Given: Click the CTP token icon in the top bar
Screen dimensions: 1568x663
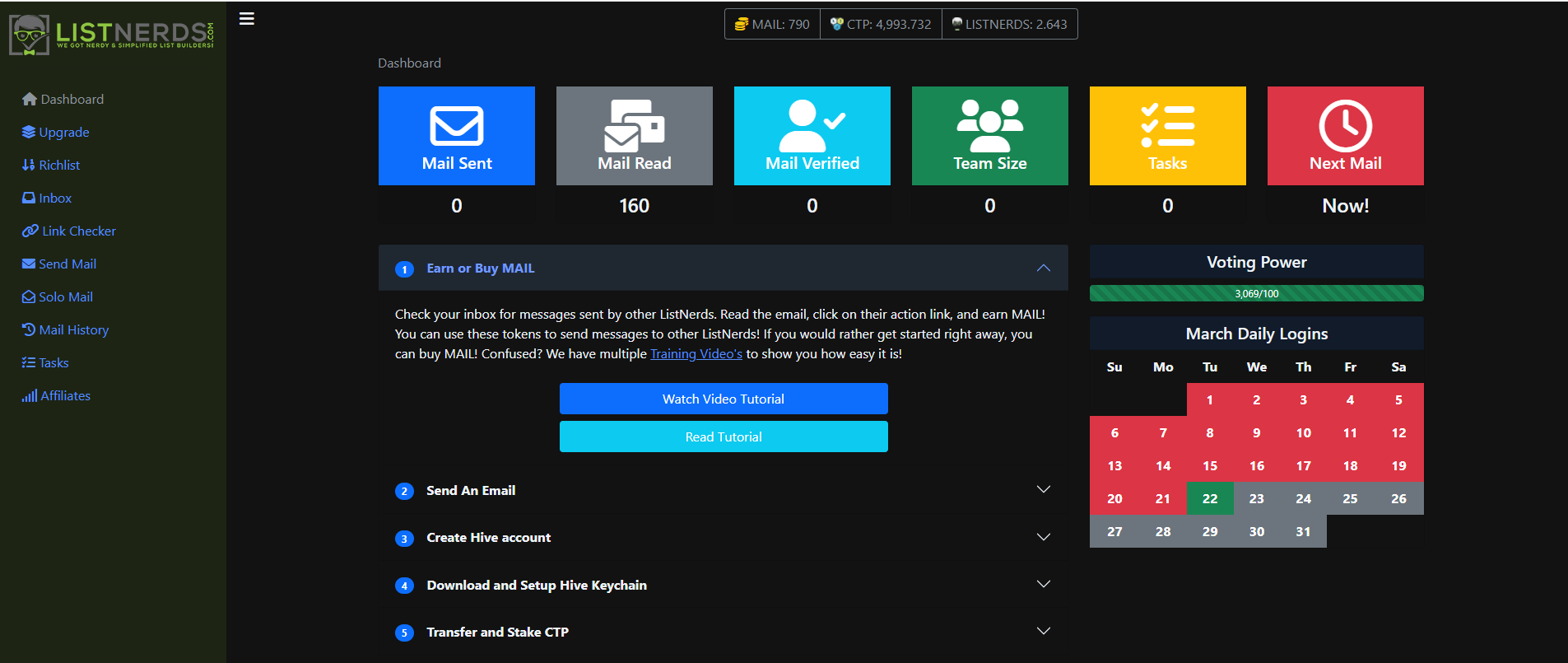Looking at the screenshot, I should 837,24.
